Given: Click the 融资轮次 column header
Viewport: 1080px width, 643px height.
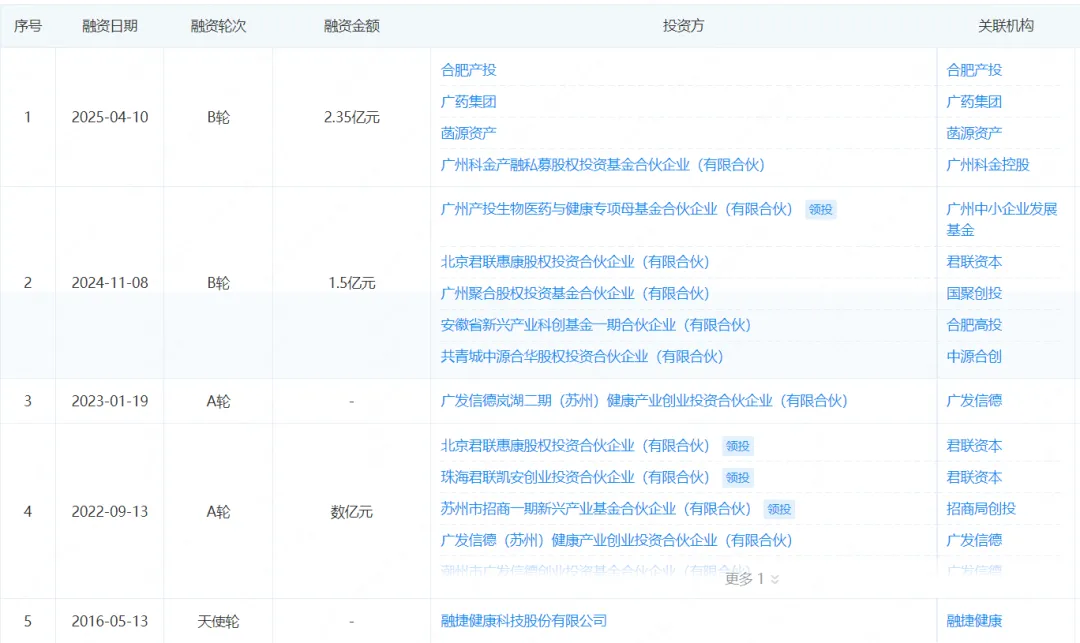Looking at the screenshot, I should [x=218, y=26].
